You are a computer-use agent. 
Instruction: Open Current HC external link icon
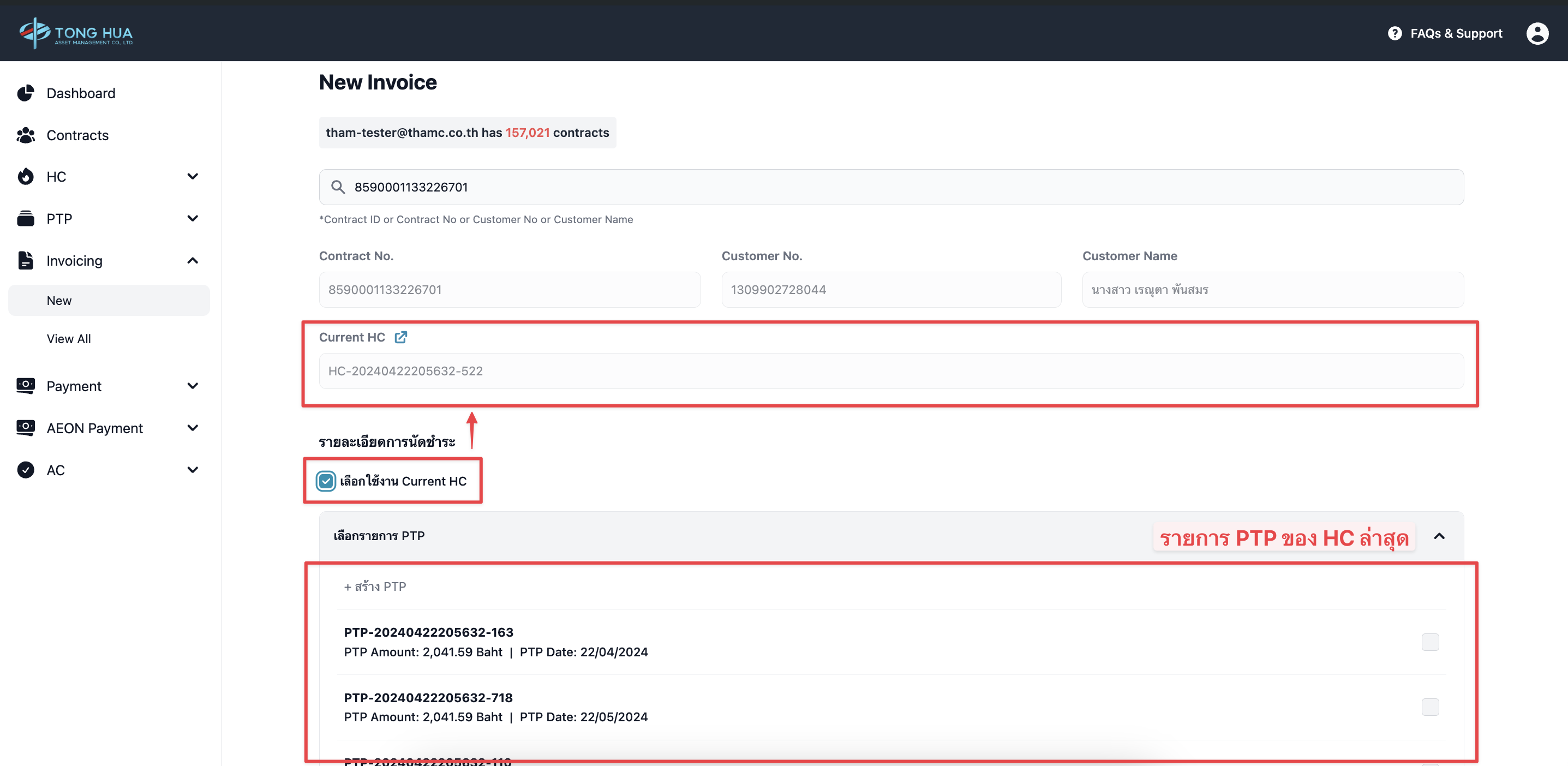400,337
